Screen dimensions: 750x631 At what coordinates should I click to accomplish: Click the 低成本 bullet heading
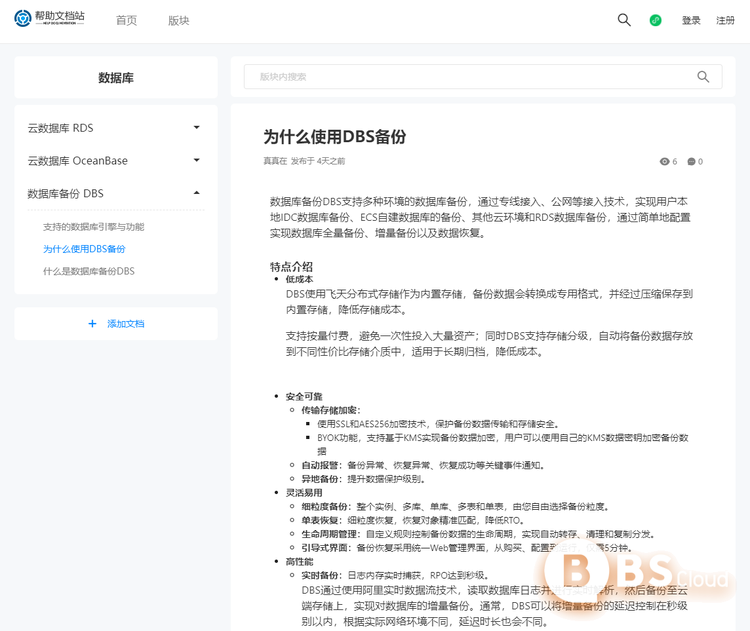point(299,279)
